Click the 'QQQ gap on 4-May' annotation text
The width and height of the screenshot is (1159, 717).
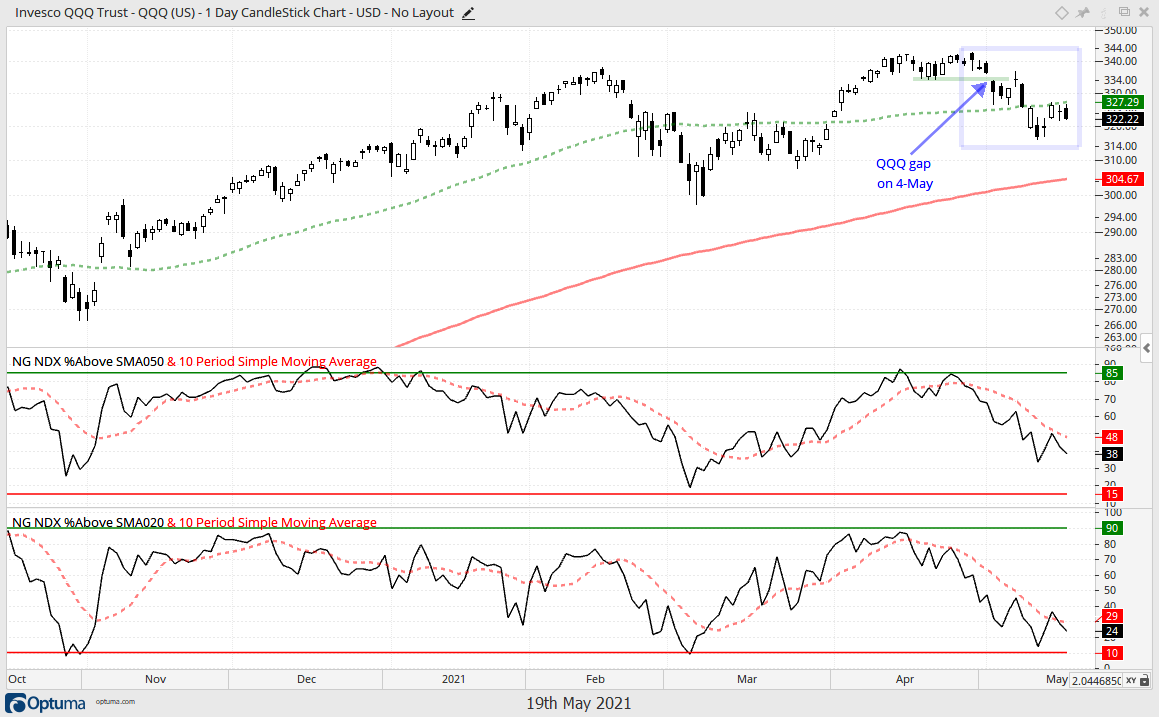pyautogui.click(x=904, y=174)
